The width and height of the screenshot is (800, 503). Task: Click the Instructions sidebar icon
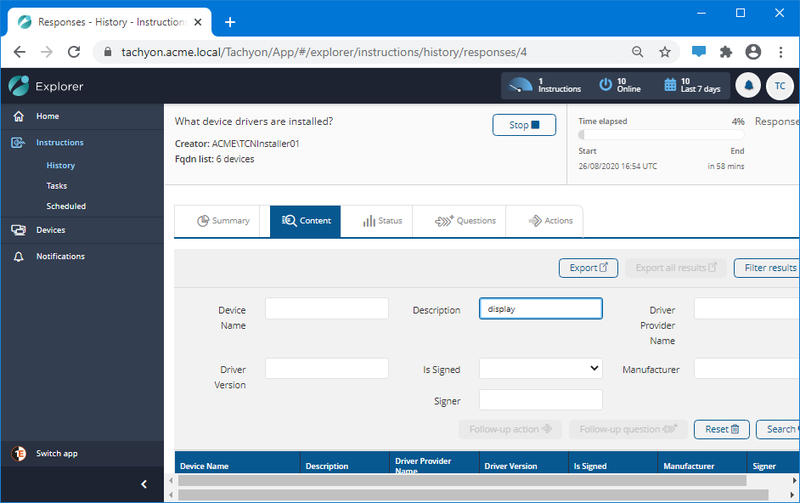18,142
